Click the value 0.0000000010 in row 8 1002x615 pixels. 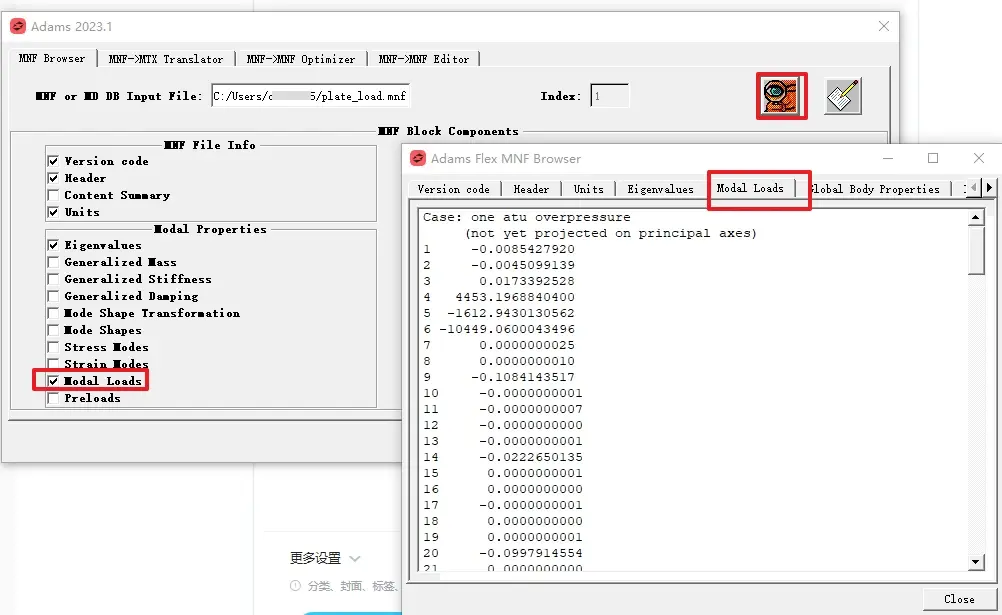click(x=527, y=361)
